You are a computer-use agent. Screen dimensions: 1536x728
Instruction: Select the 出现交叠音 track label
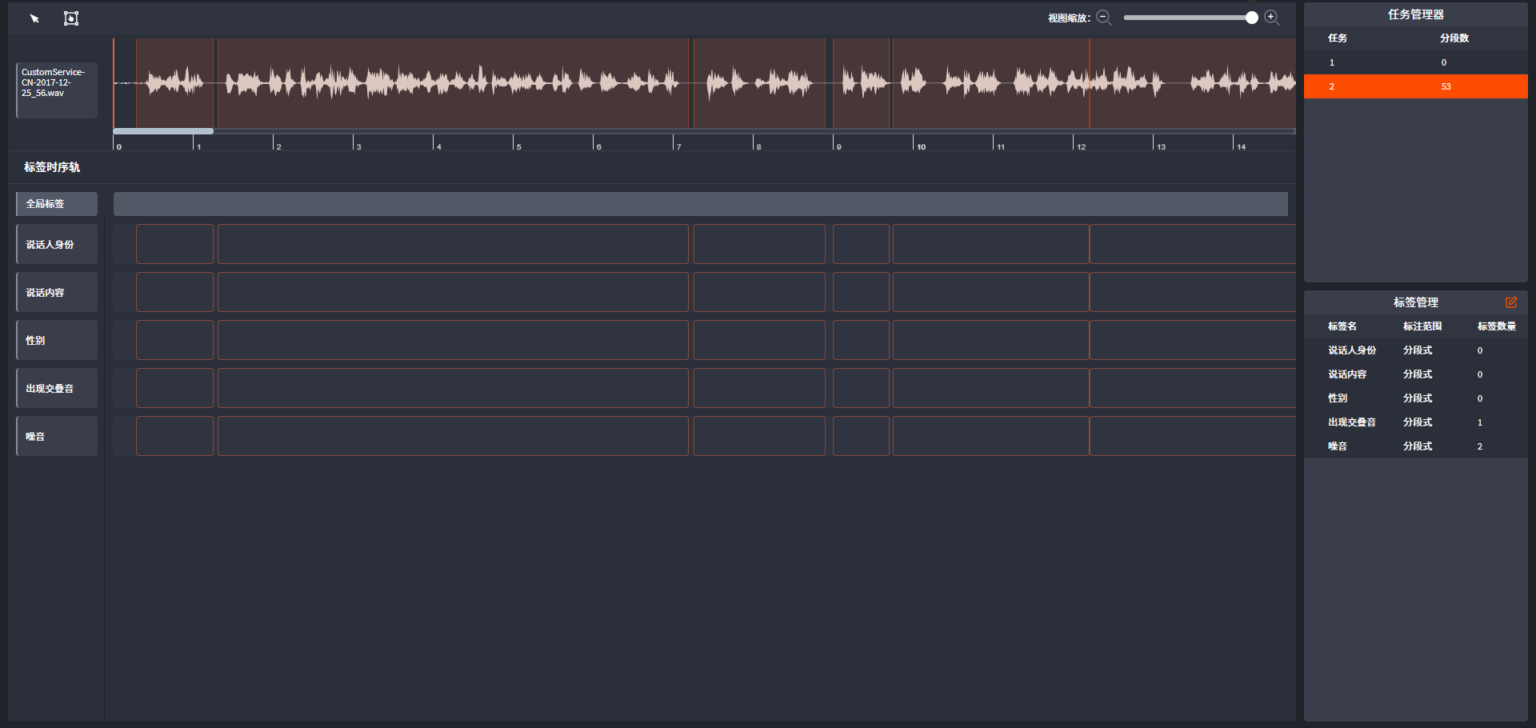pos(57,388)
